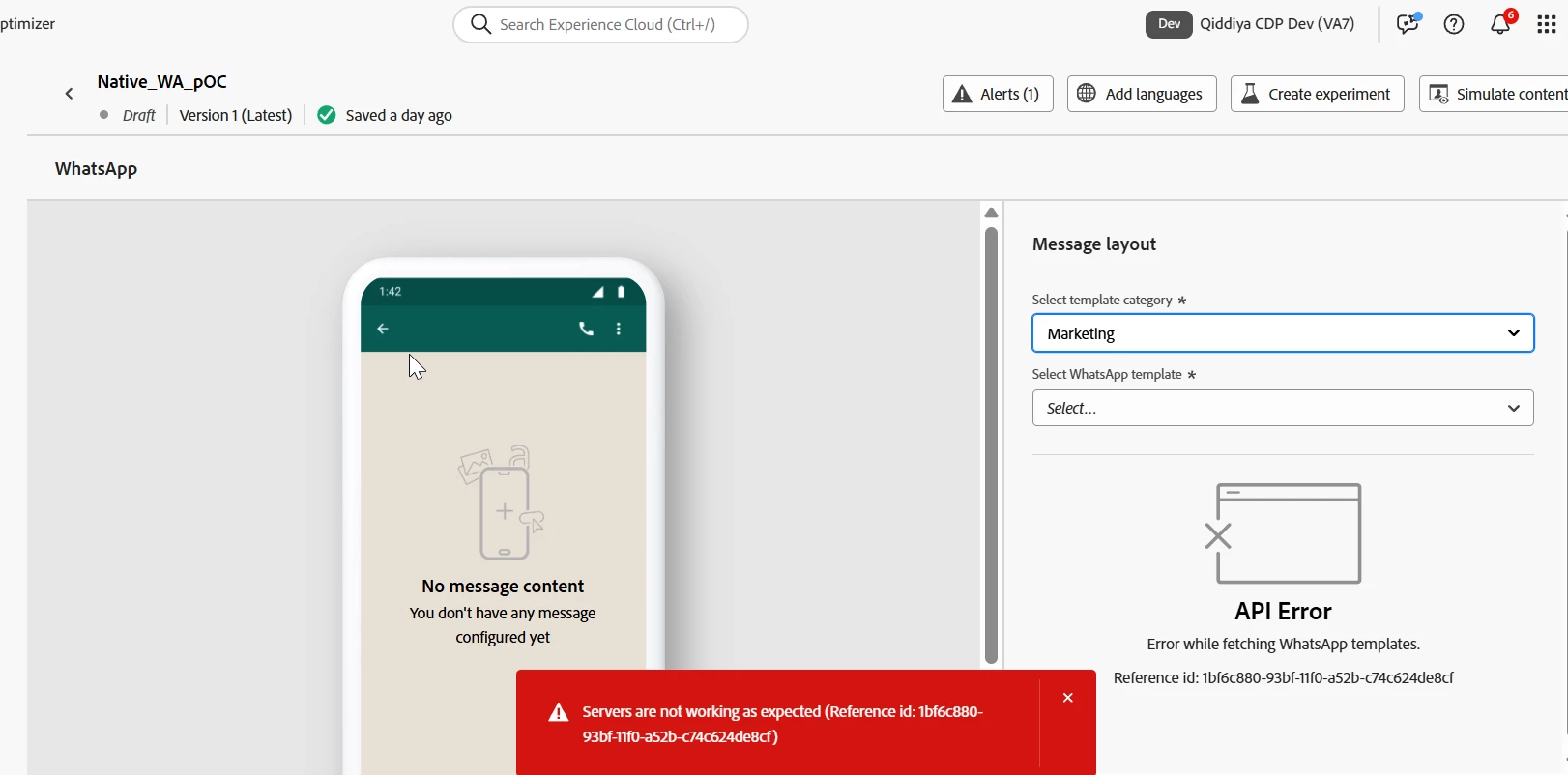Click the three-dot menu in phone preview
The width and height of the screenshot is (1568, 775).
click(x=619, y=329)
